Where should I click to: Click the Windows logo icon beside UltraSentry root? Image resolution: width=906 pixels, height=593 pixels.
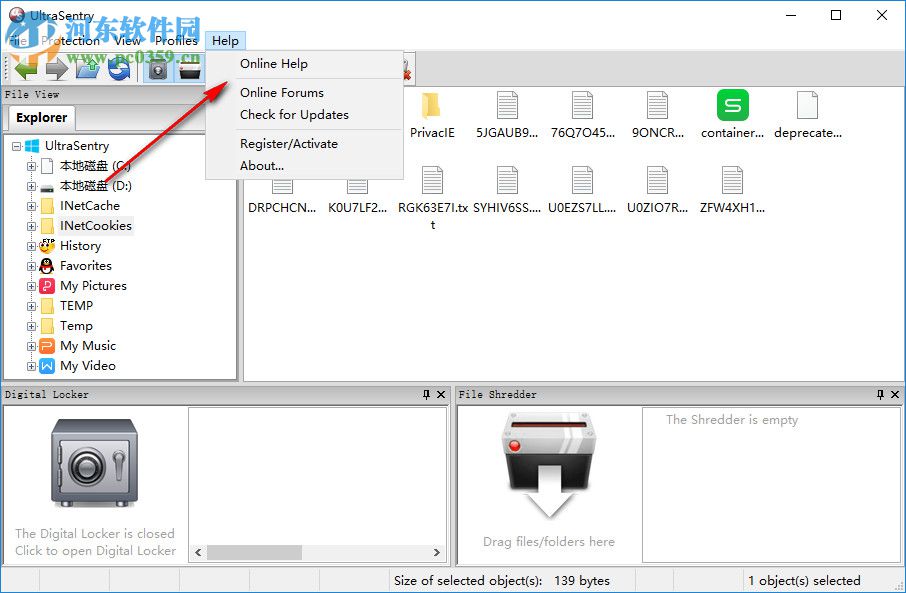point(32,146)
